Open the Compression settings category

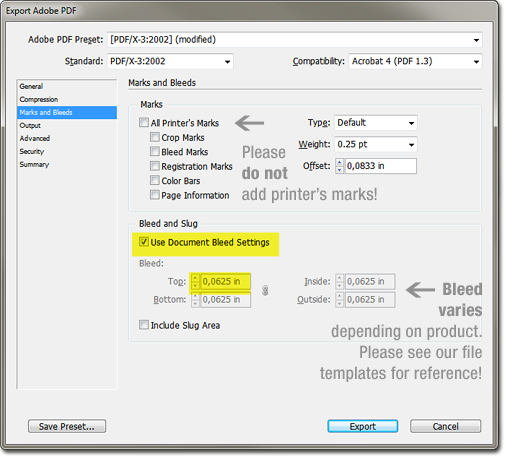tap(67, 99)
